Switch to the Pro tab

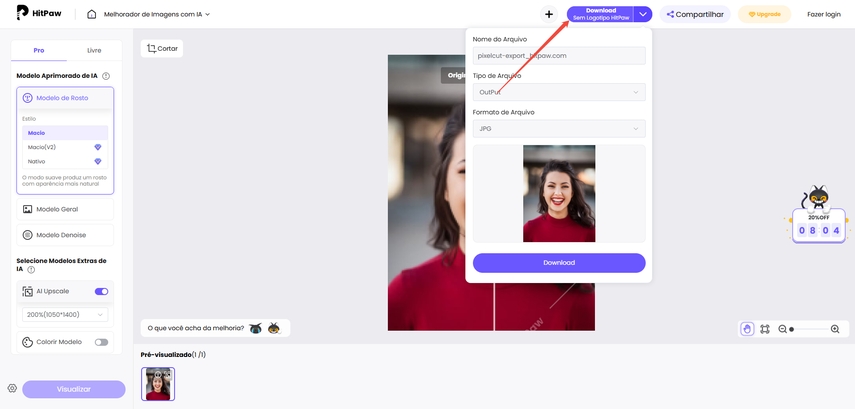(38, 50)
